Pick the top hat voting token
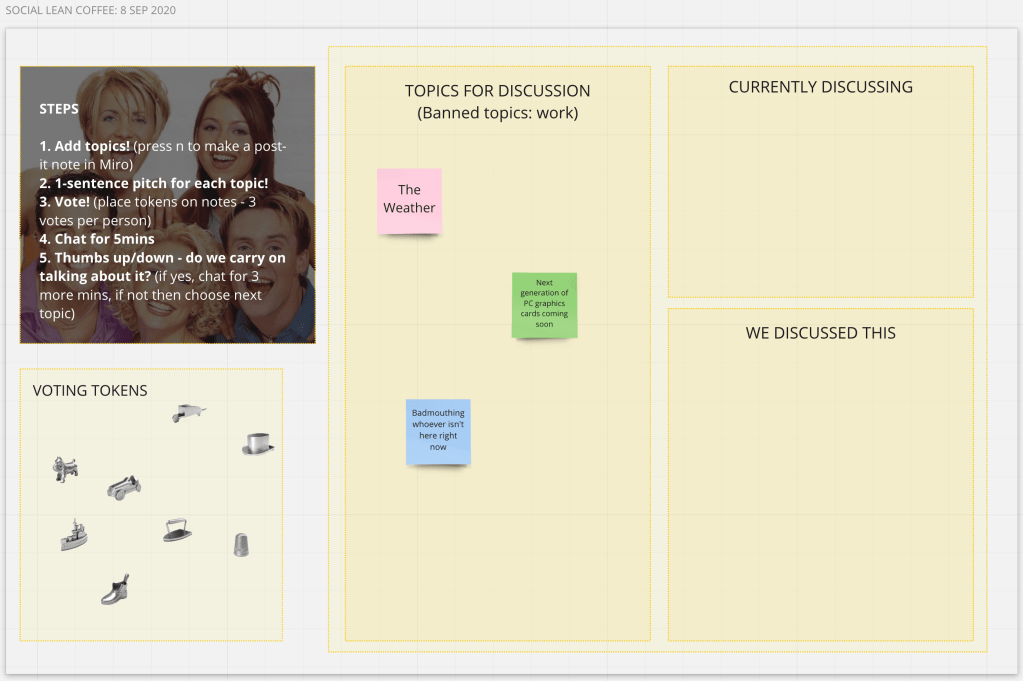The width and height of the screenshot is (1023, 681). [258, 444]
